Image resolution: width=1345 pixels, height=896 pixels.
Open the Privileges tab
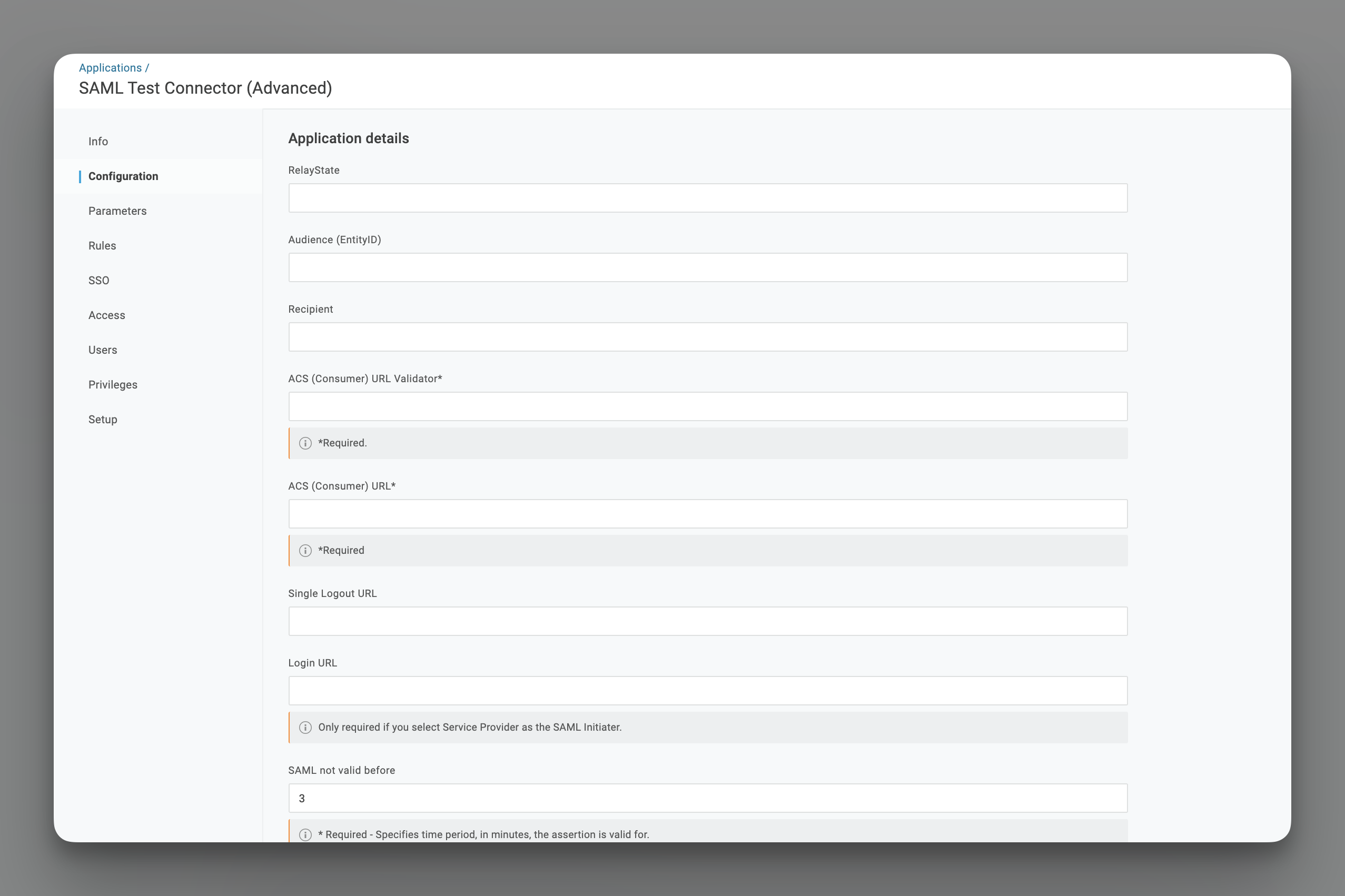[x=113, y=385]
